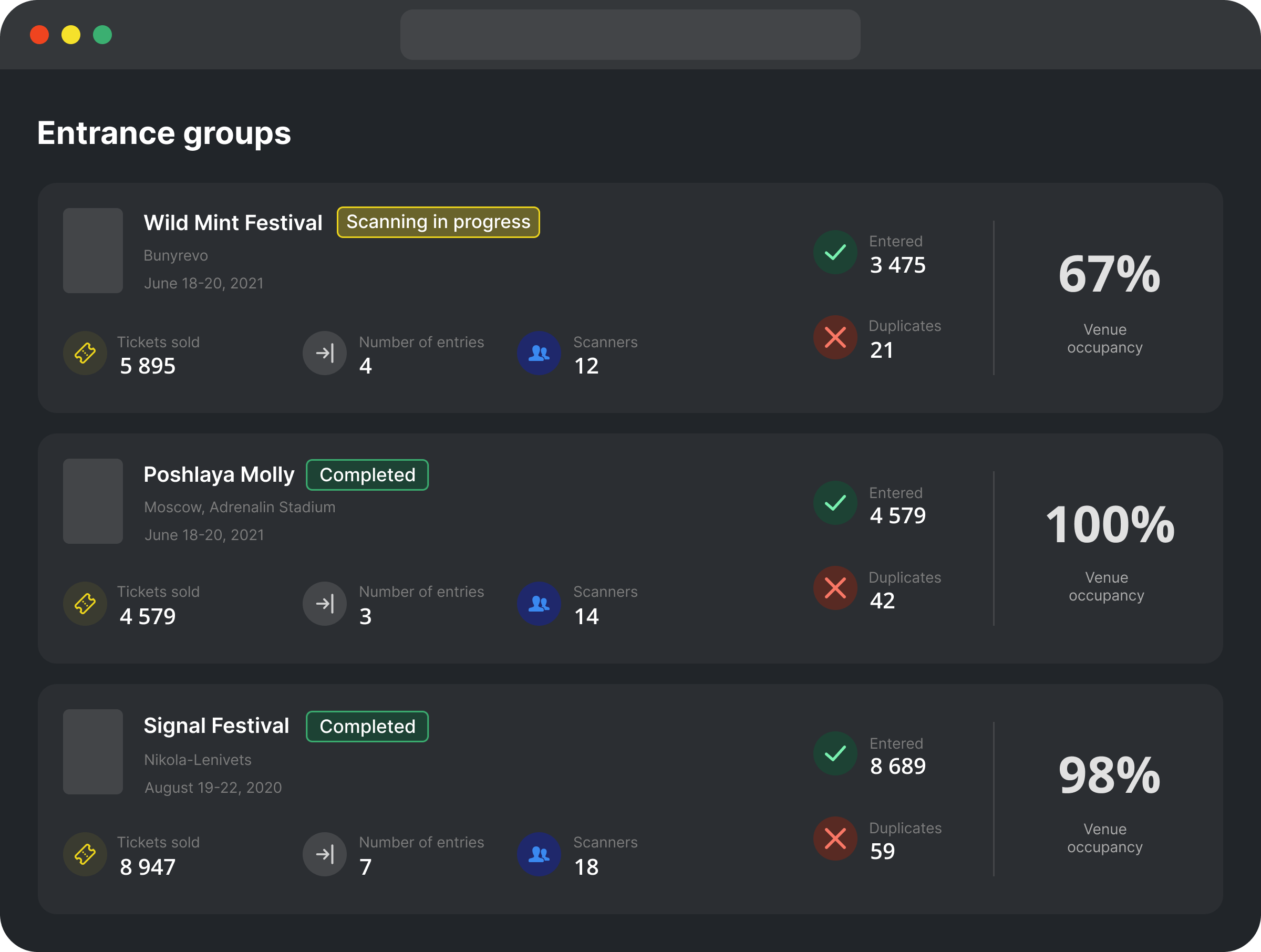Open the Signal Festival event title
Viewport: 1261px width, 952px height.
(x=216, y=726)
